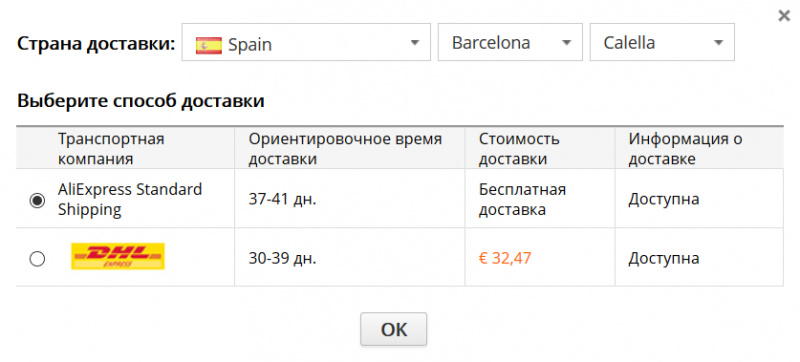Click the Стоимость доставки column header
800x362 pixels.
point(519,149)
